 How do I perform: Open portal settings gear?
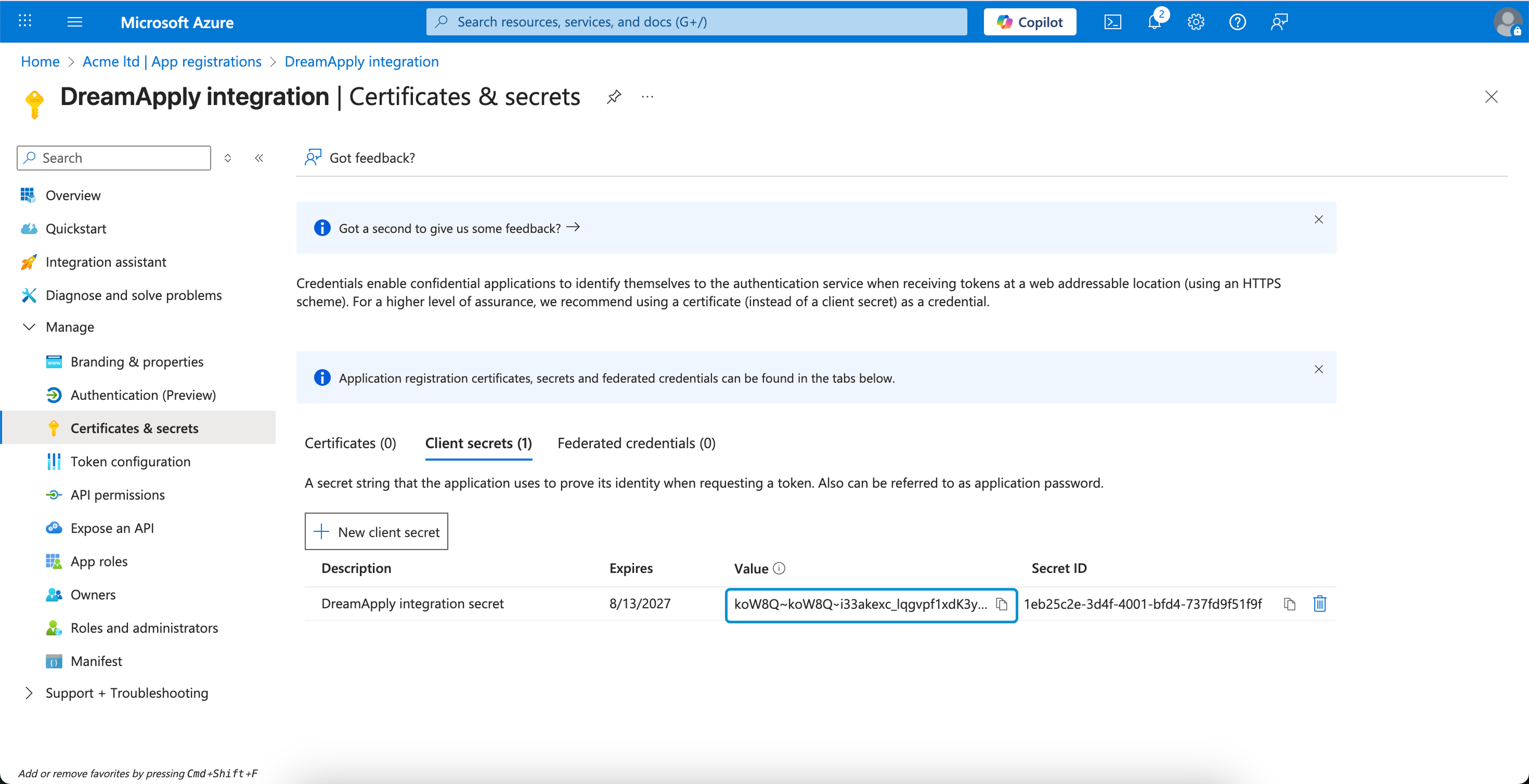[x=1196, y=22]
